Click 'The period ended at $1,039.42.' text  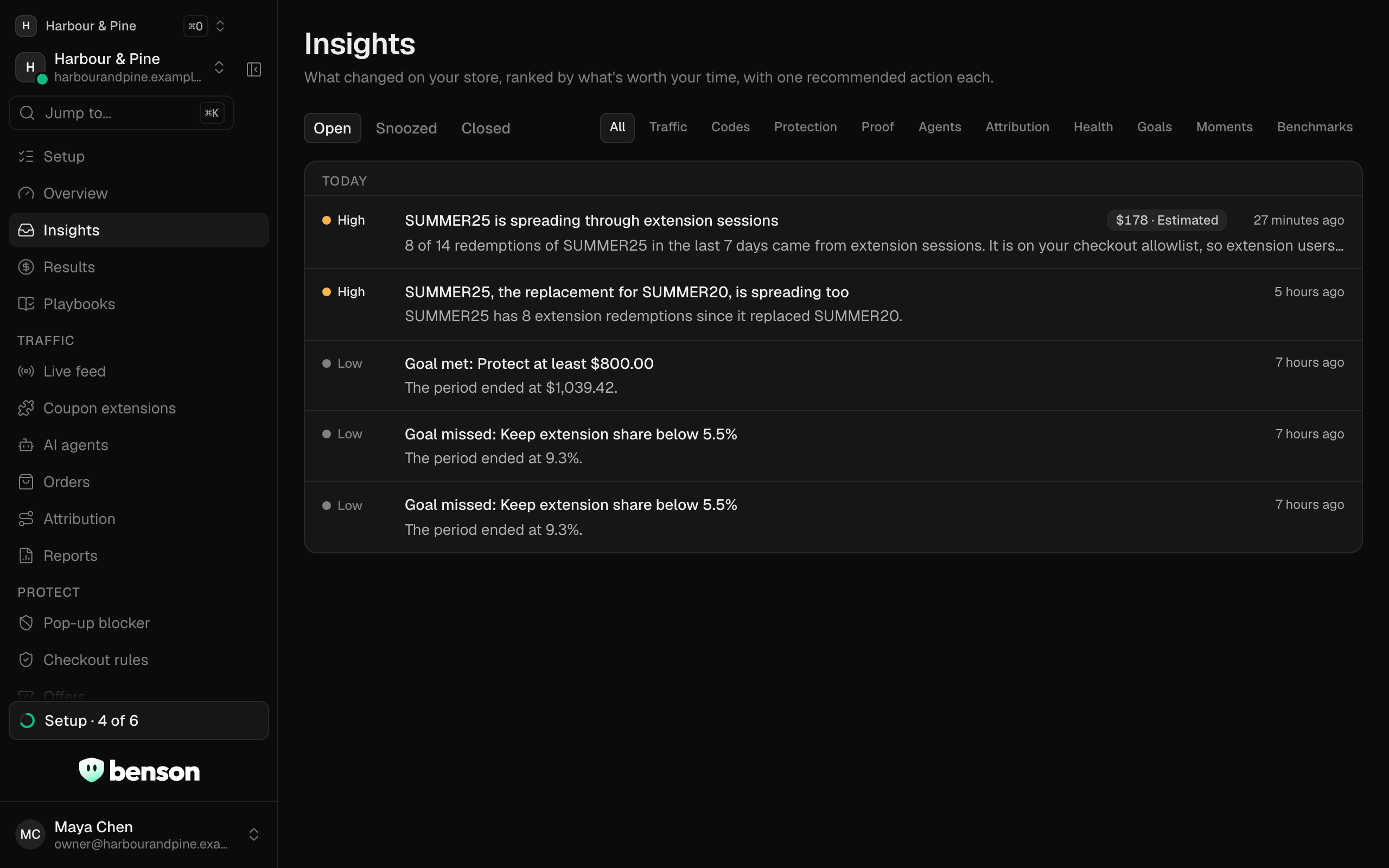pyautogui.click(x=511, y=387)
